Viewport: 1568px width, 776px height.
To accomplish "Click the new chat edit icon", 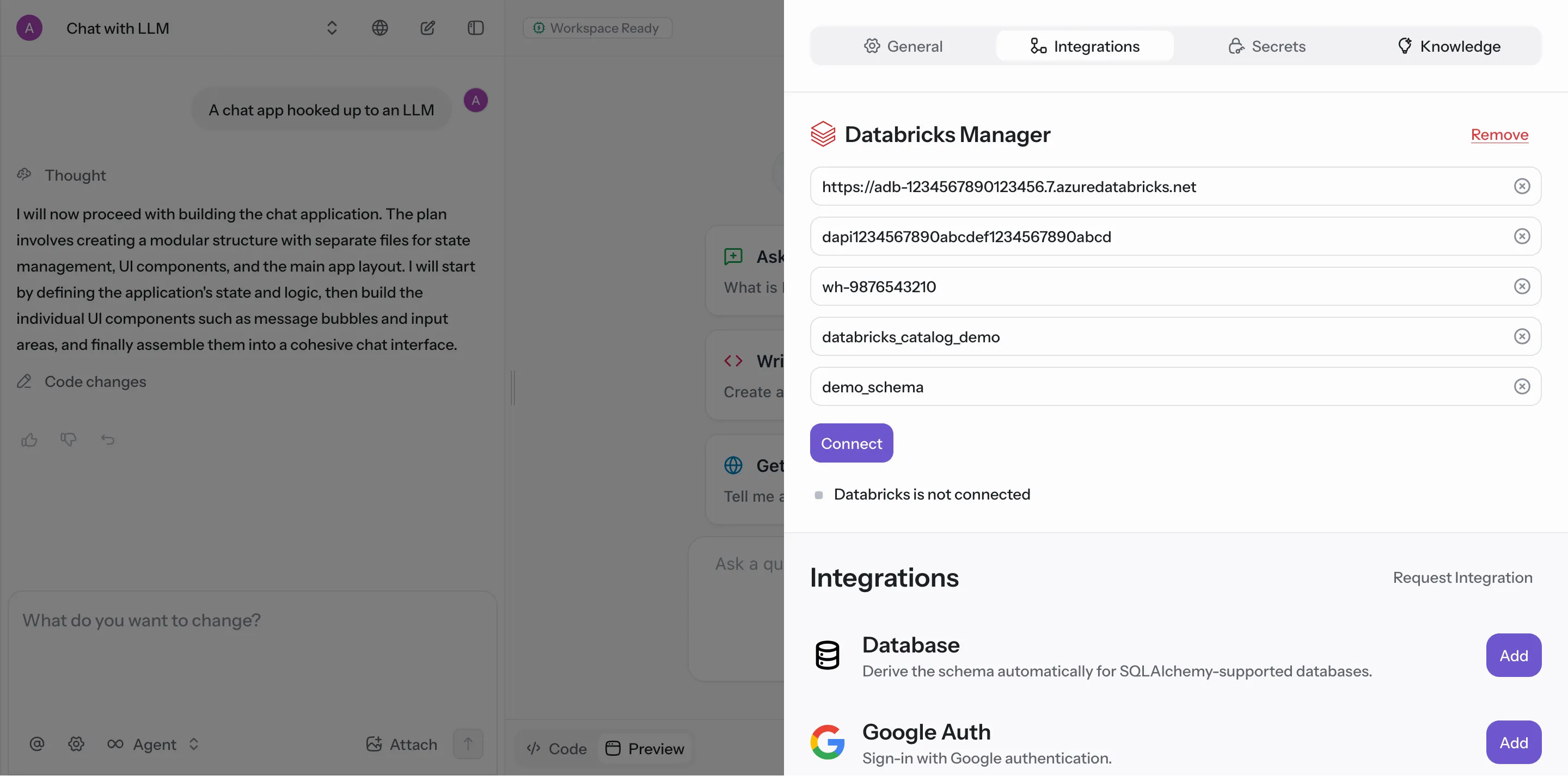I will point(427,28).
